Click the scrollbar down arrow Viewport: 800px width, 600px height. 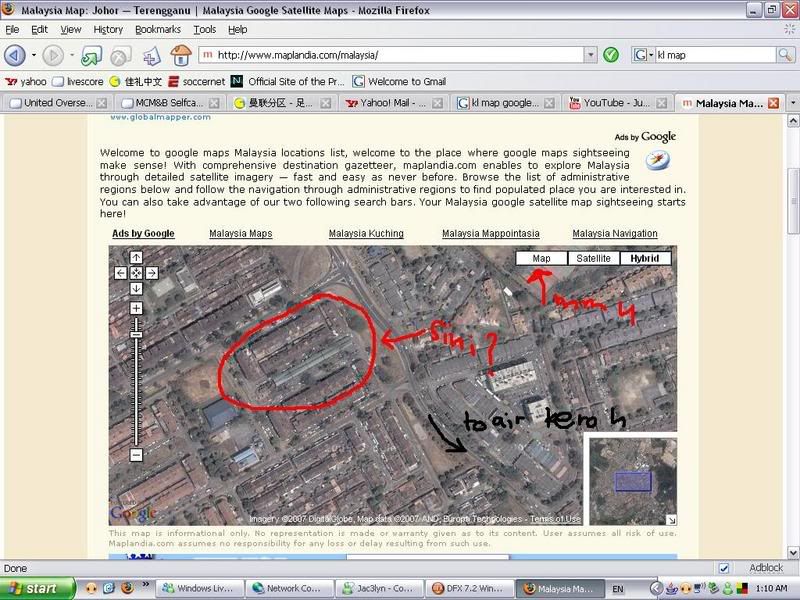[793, 553]
